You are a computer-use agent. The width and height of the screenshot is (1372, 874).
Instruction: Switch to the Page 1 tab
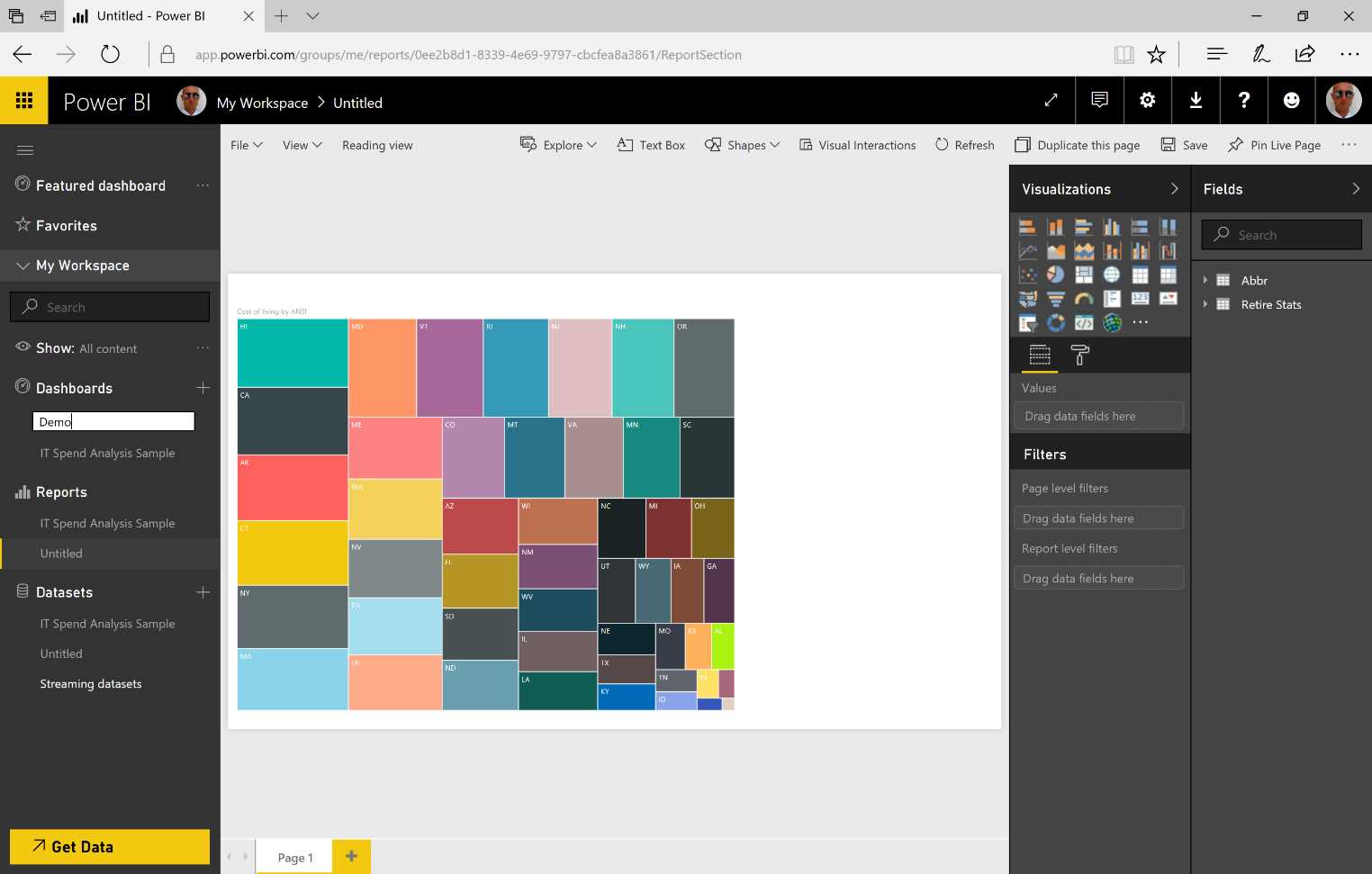point(293,857)
